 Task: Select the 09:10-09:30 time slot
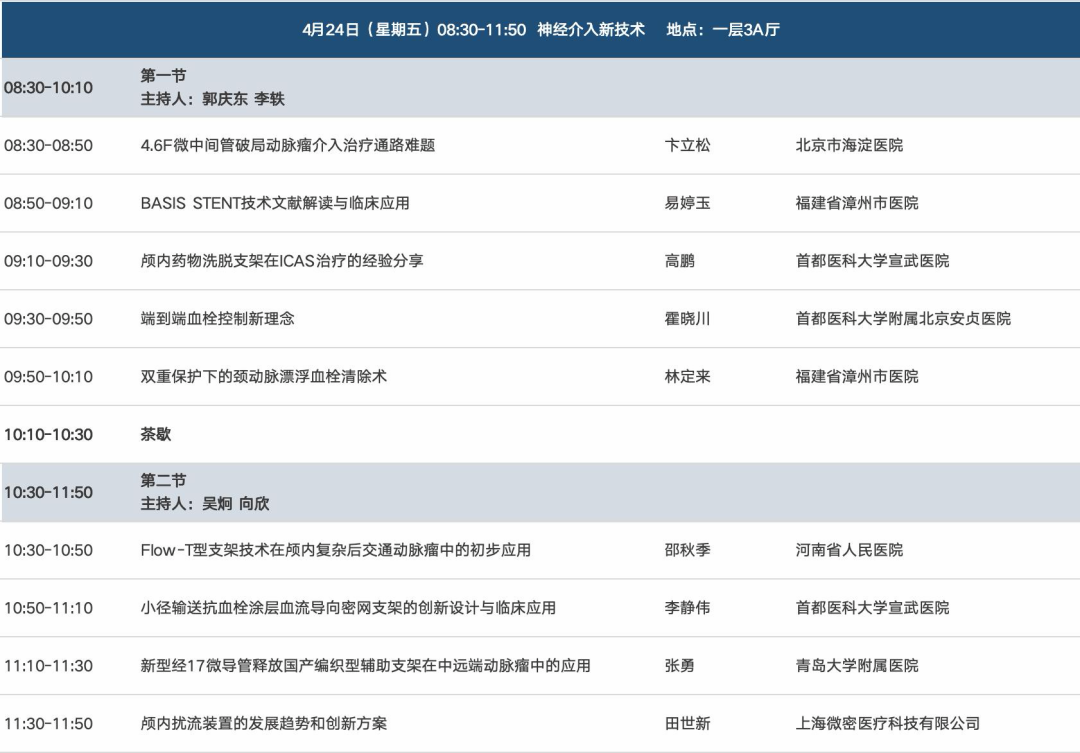coord(48,261)
